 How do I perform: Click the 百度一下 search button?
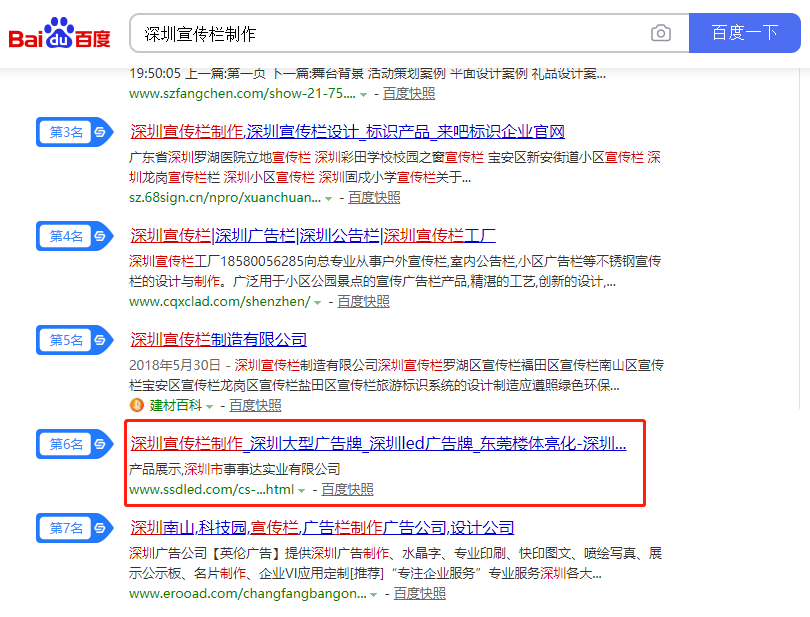tap(744, 33)
